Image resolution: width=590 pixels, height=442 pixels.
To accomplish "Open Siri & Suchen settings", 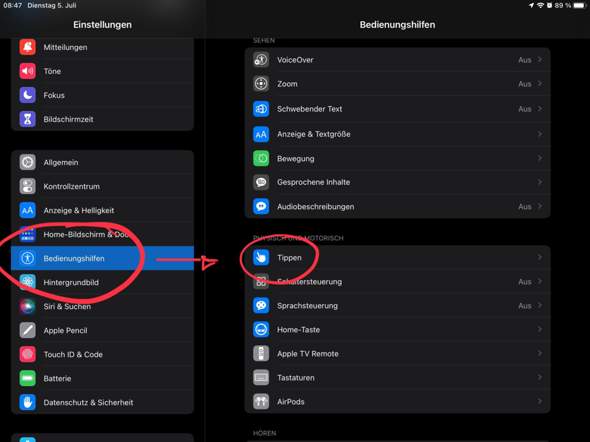I will tap(102, 306).
